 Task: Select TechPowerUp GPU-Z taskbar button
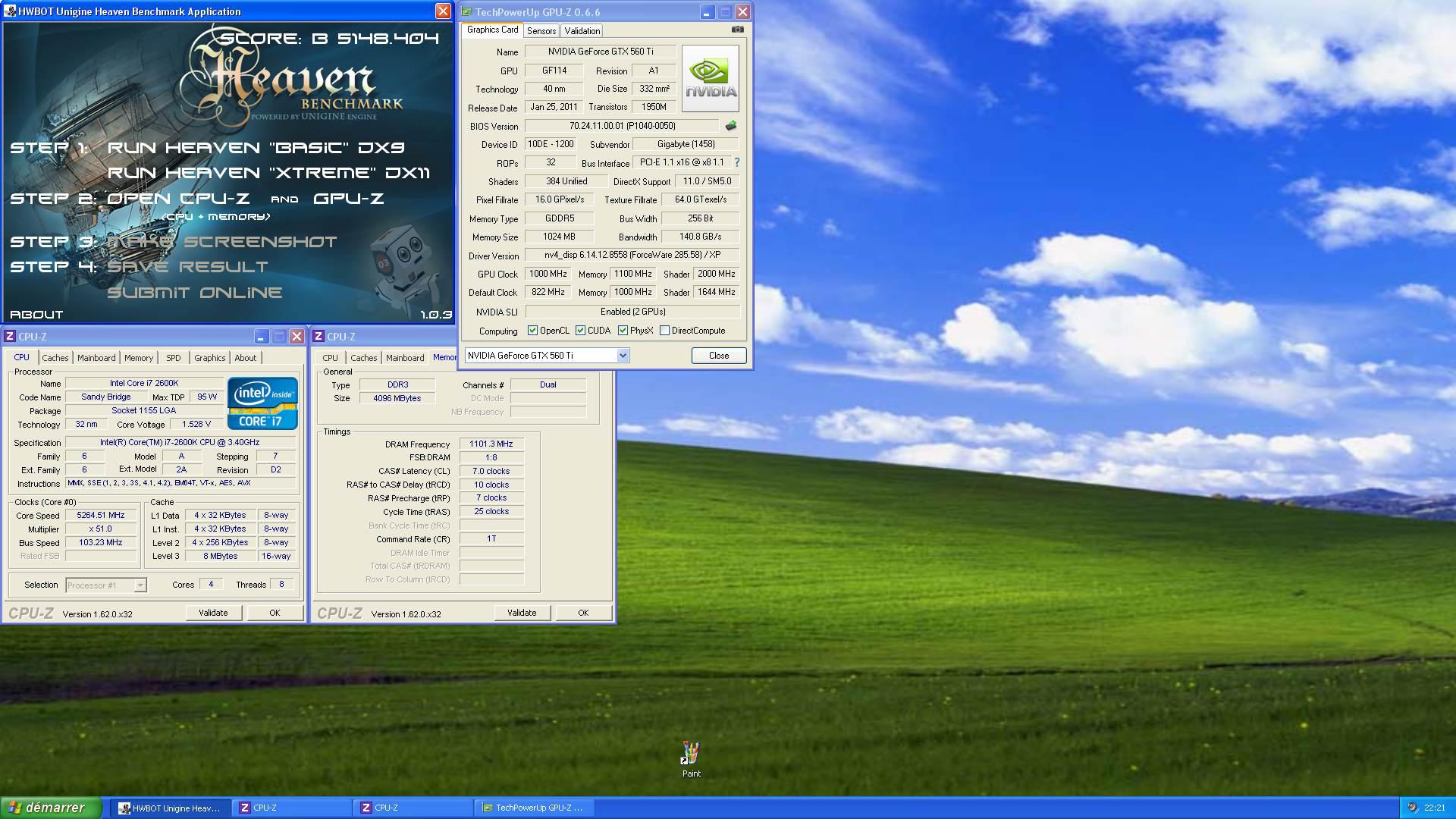[534, 808]
